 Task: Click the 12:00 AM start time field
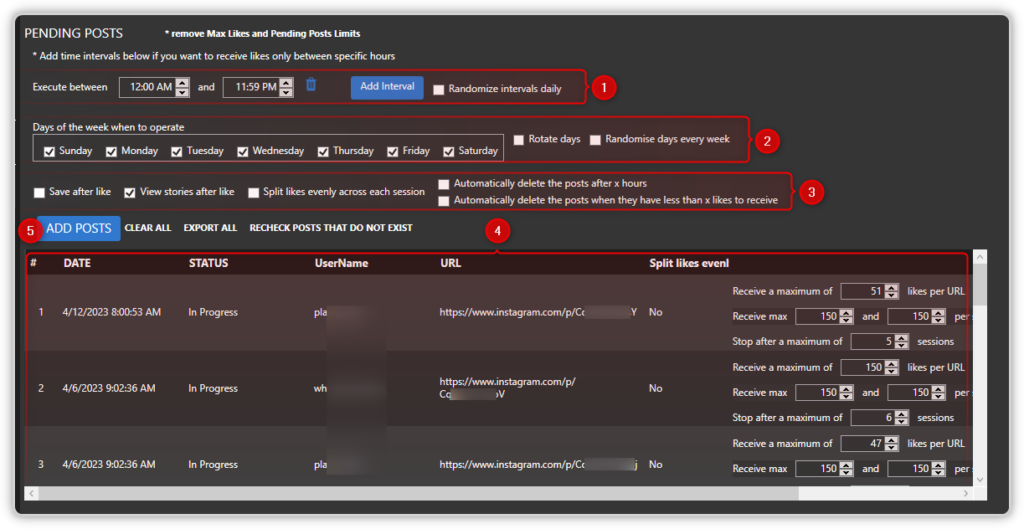[148, 87]
